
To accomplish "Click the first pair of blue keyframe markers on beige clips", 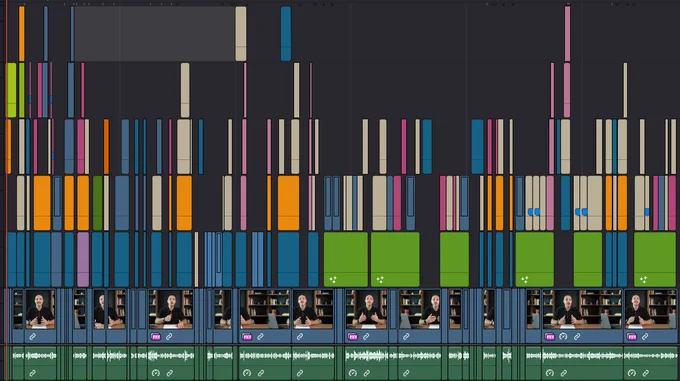I will click(x=534, y=212).
